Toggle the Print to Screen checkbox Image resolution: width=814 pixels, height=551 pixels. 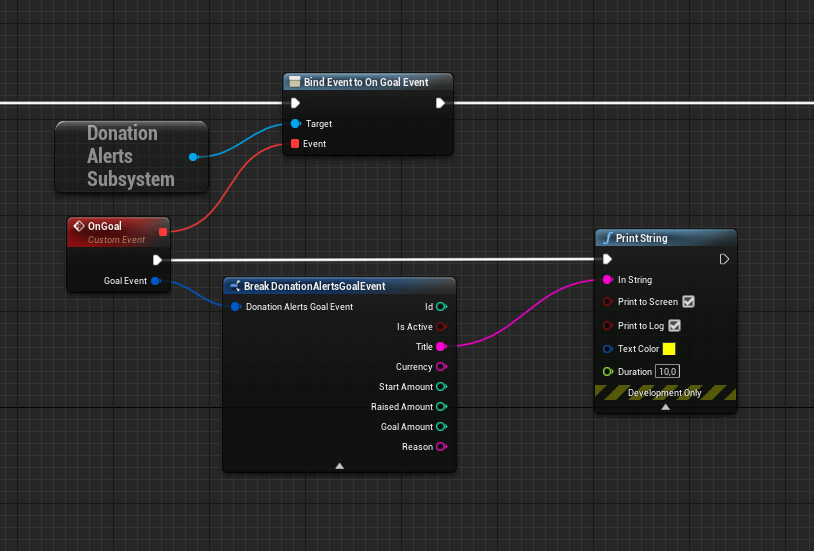pyautogui.click(x=688, y=301)
